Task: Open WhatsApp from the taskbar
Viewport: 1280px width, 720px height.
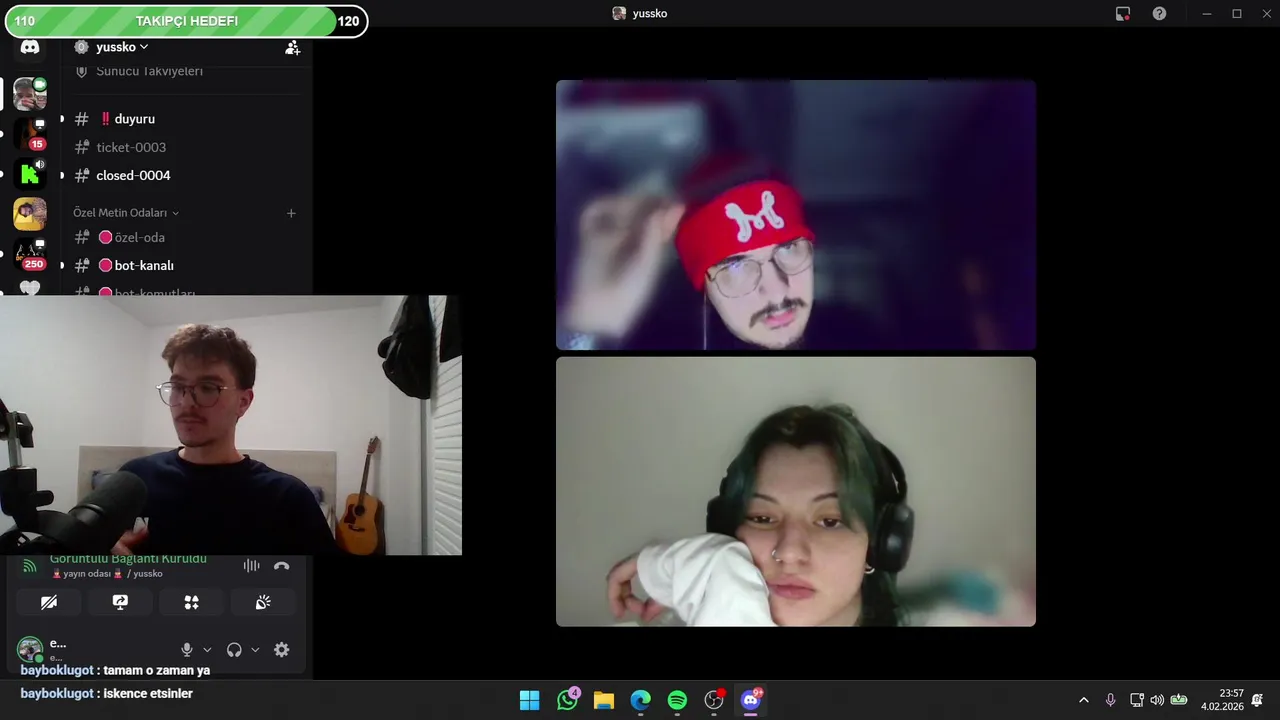Action: click(567, 700)
